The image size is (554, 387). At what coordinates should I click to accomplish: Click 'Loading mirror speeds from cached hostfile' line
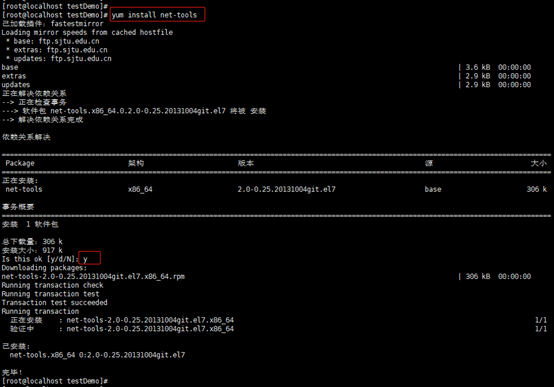coord(87,33)
